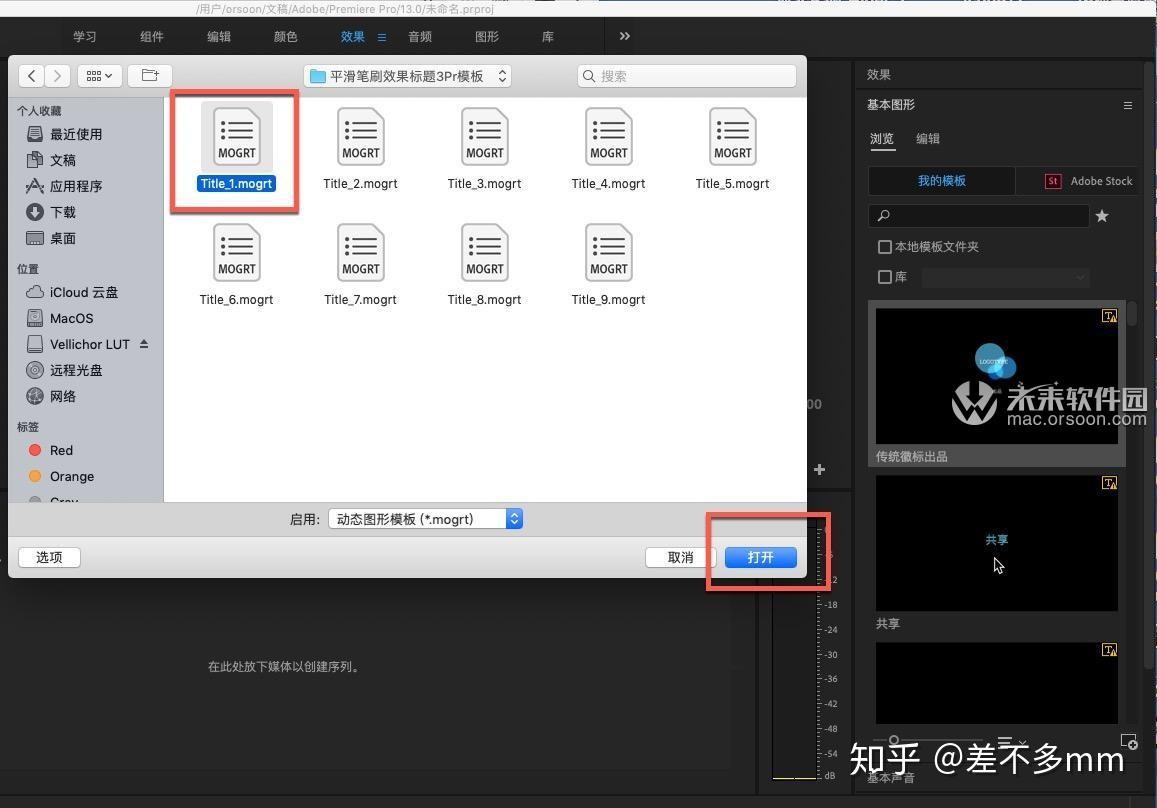Image resolution: width=1157 pixels, height=808 pixels.
Task: Select the Title_3.mogrt file thumbnail
Action: tap(484, 137)
